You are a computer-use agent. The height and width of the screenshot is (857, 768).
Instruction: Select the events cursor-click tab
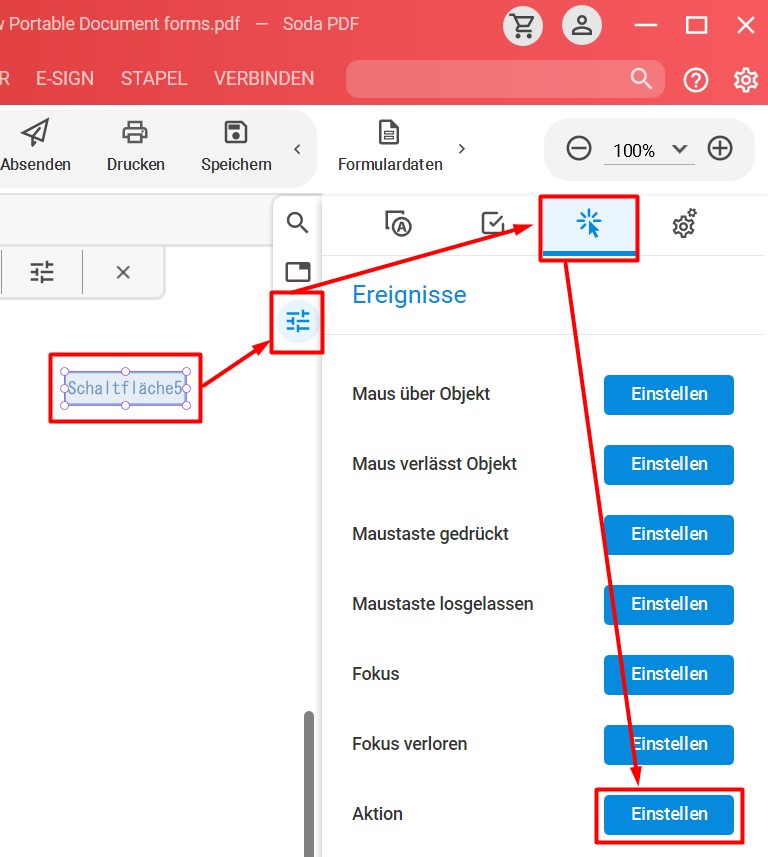pyautogui.click(x=589, y=225)
